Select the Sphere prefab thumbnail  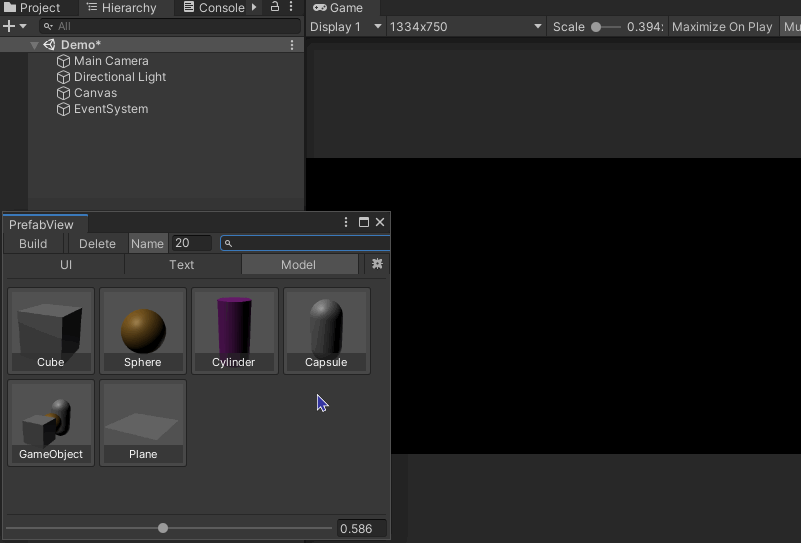point(143,330)
